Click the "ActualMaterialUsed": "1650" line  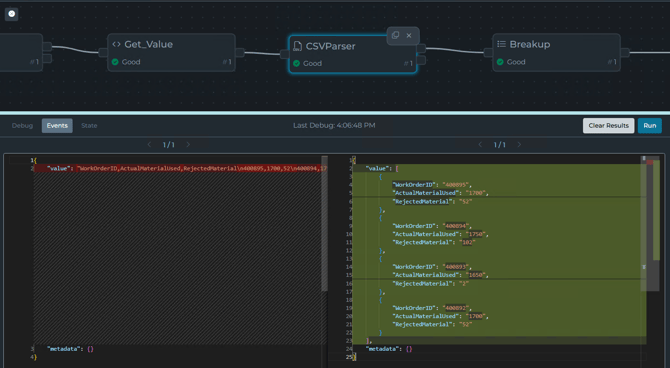point(441,275)
